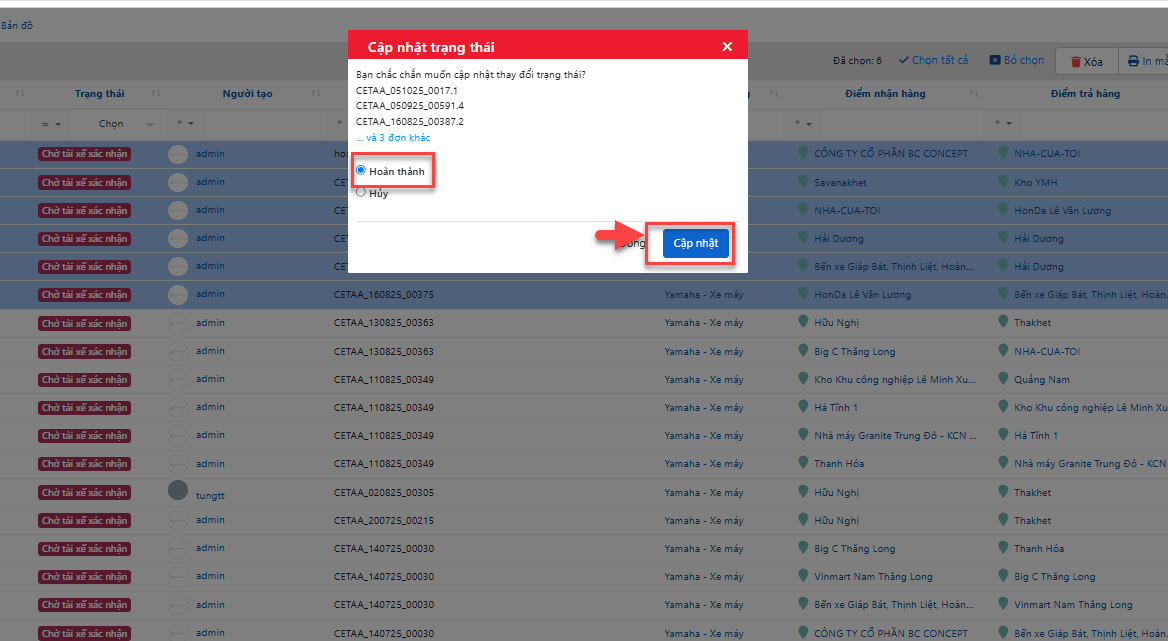Open the "*" filter dropdown under Người tạo
The width and height of the screenshot is (1168, 641).
[185, 124]
